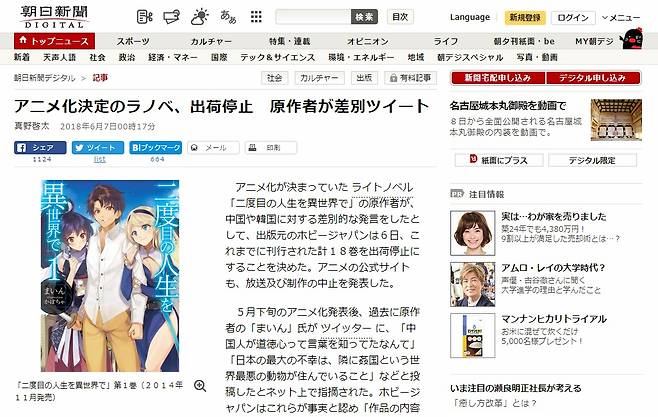Image resolution: width=658 pixels, height=417 pixels.
Task: Click the light novel cover image
Action: pos(110,276)
